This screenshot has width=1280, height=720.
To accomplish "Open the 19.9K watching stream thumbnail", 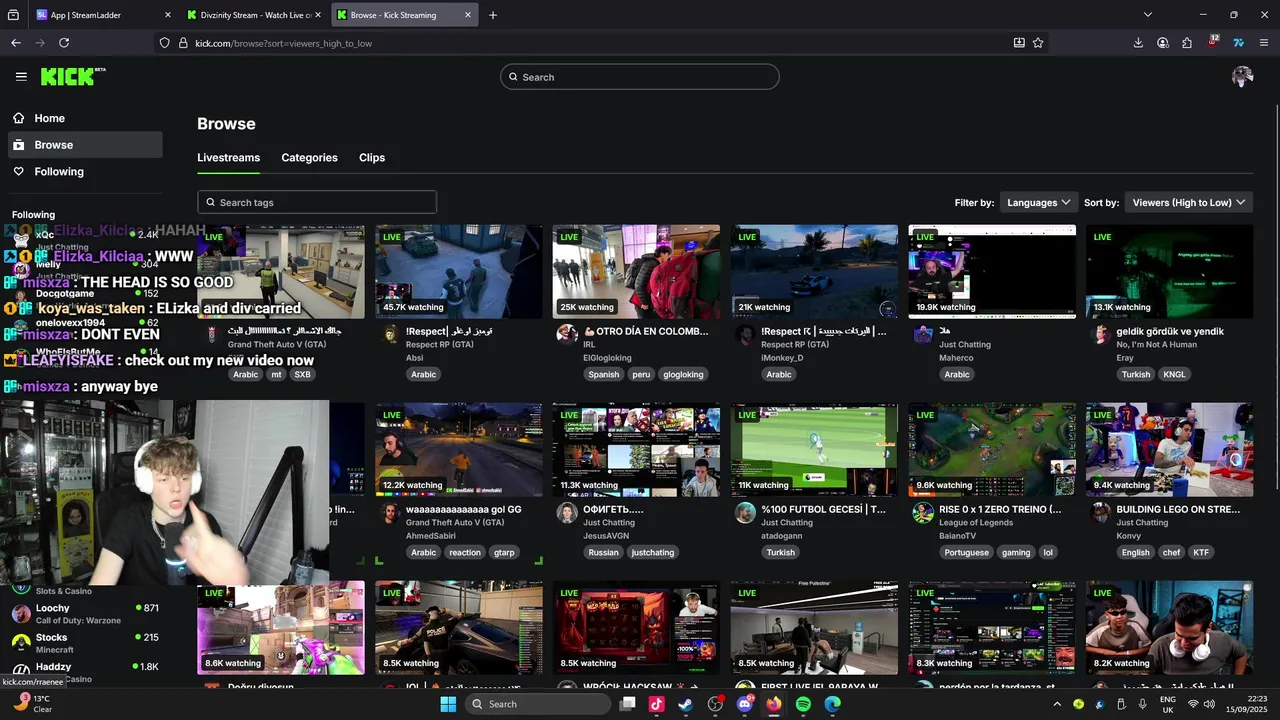I will [x=992, y=271].
